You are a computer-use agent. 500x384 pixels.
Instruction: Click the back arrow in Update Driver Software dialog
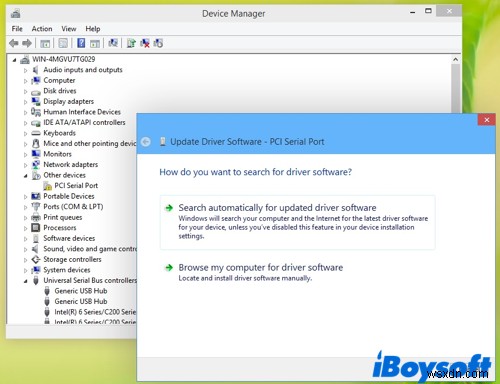[146, 142]
